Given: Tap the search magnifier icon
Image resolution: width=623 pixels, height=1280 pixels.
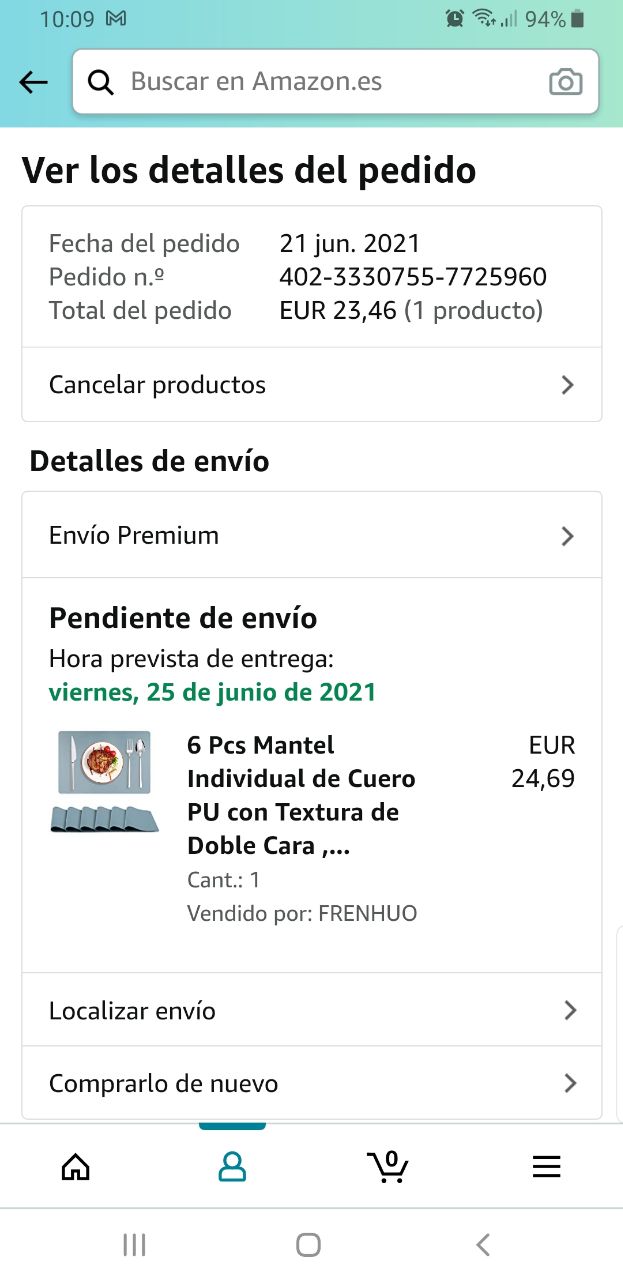Looking at the screenshot, I should click(x=101, y=82).
